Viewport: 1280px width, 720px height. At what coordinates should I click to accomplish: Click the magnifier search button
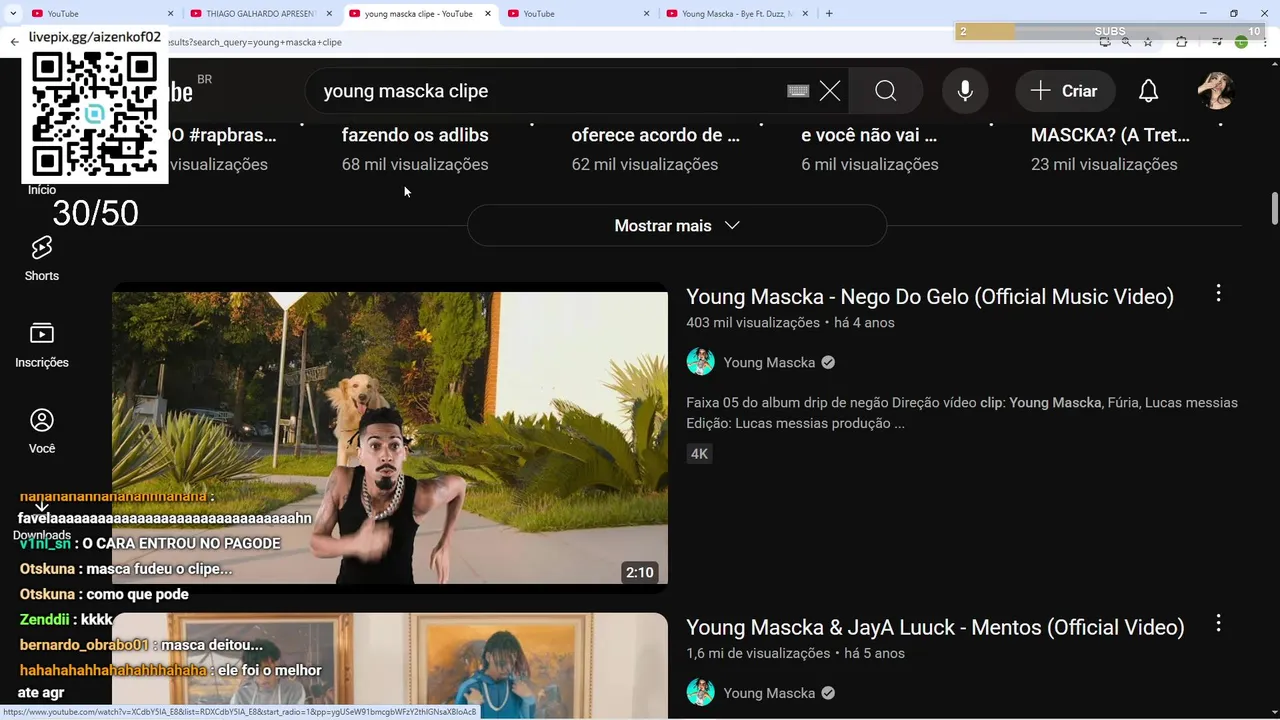pos(886,91)
